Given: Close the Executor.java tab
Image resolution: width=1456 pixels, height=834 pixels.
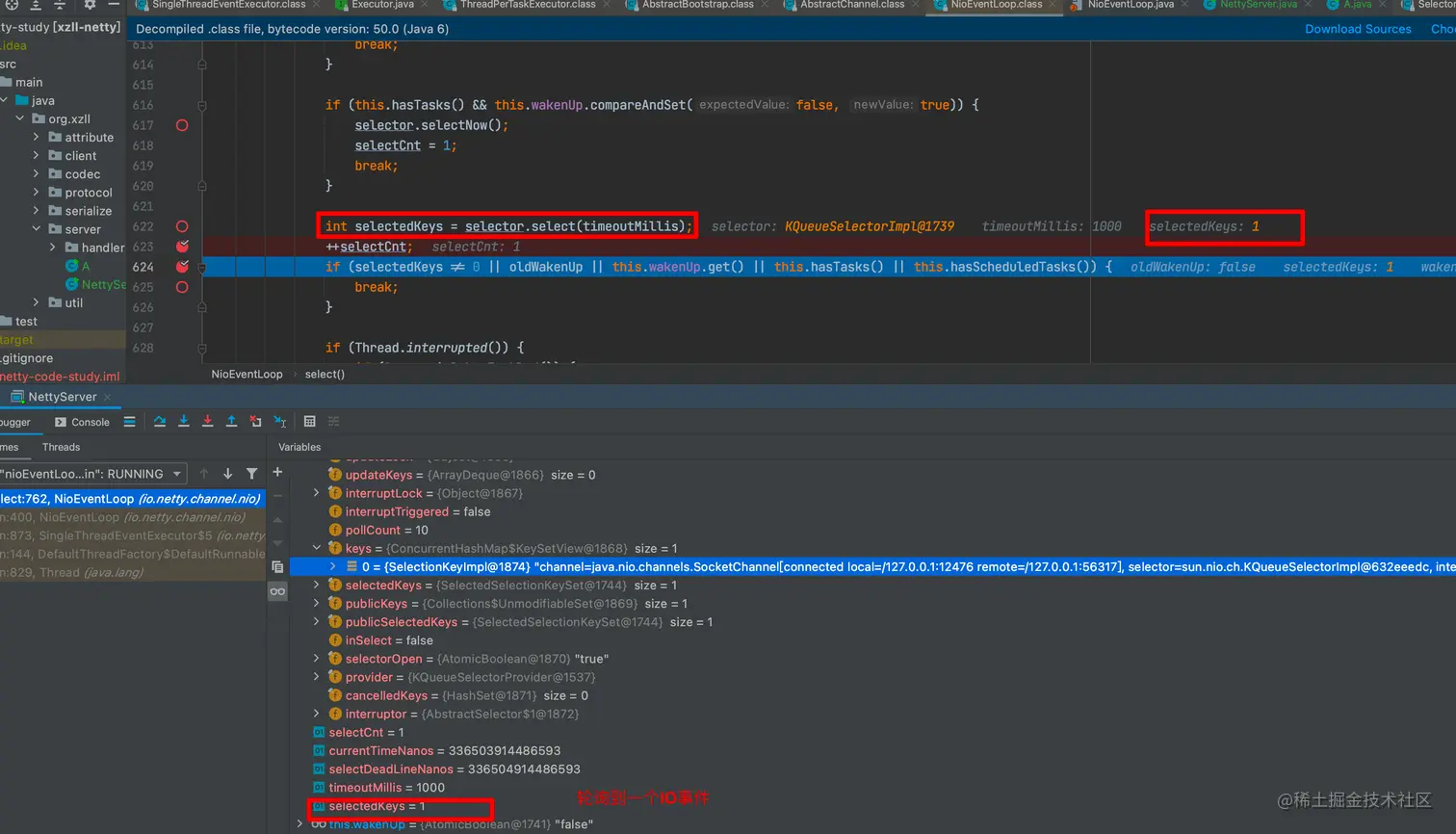Looking at the screenshot, I should [x=424, y=5].
